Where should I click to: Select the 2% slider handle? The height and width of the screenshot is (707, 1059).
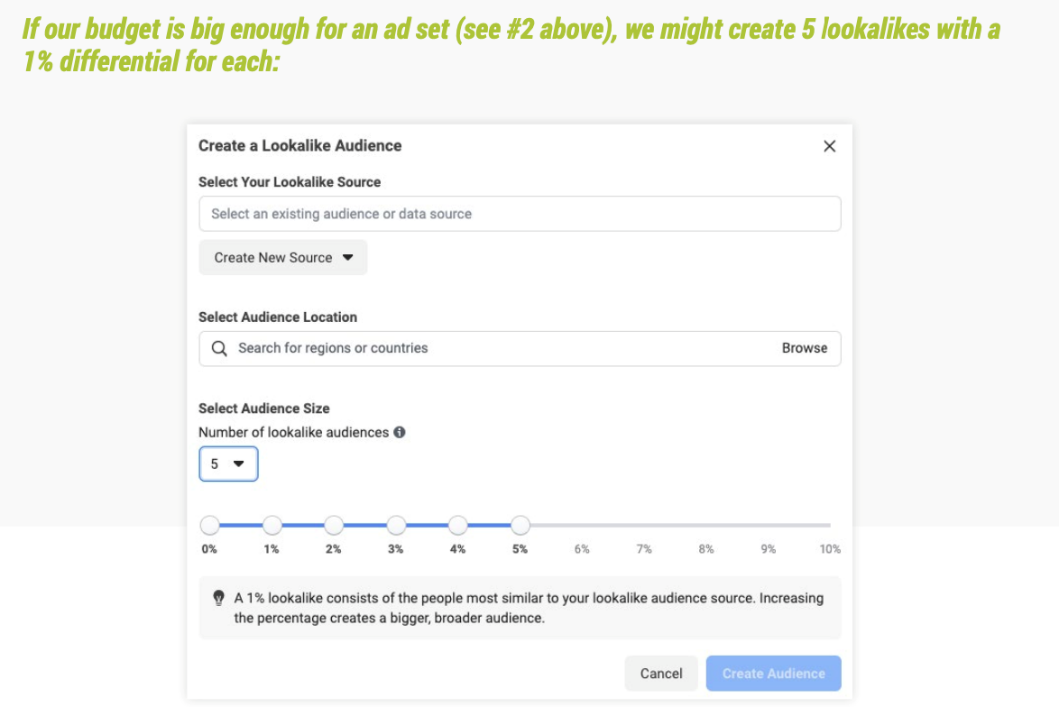pyautogui.click(x=334, y=525)
